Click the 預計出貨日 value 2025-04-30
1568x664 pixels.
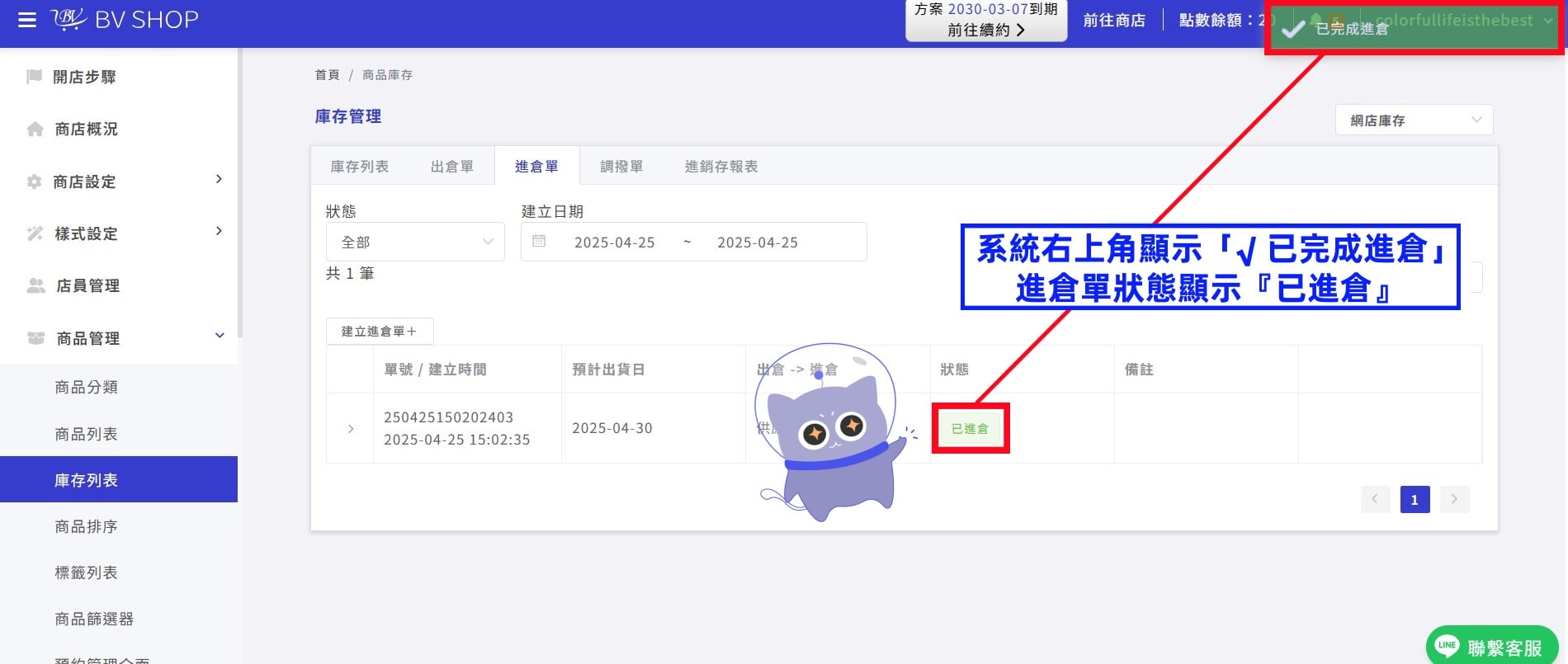(612, 428)
